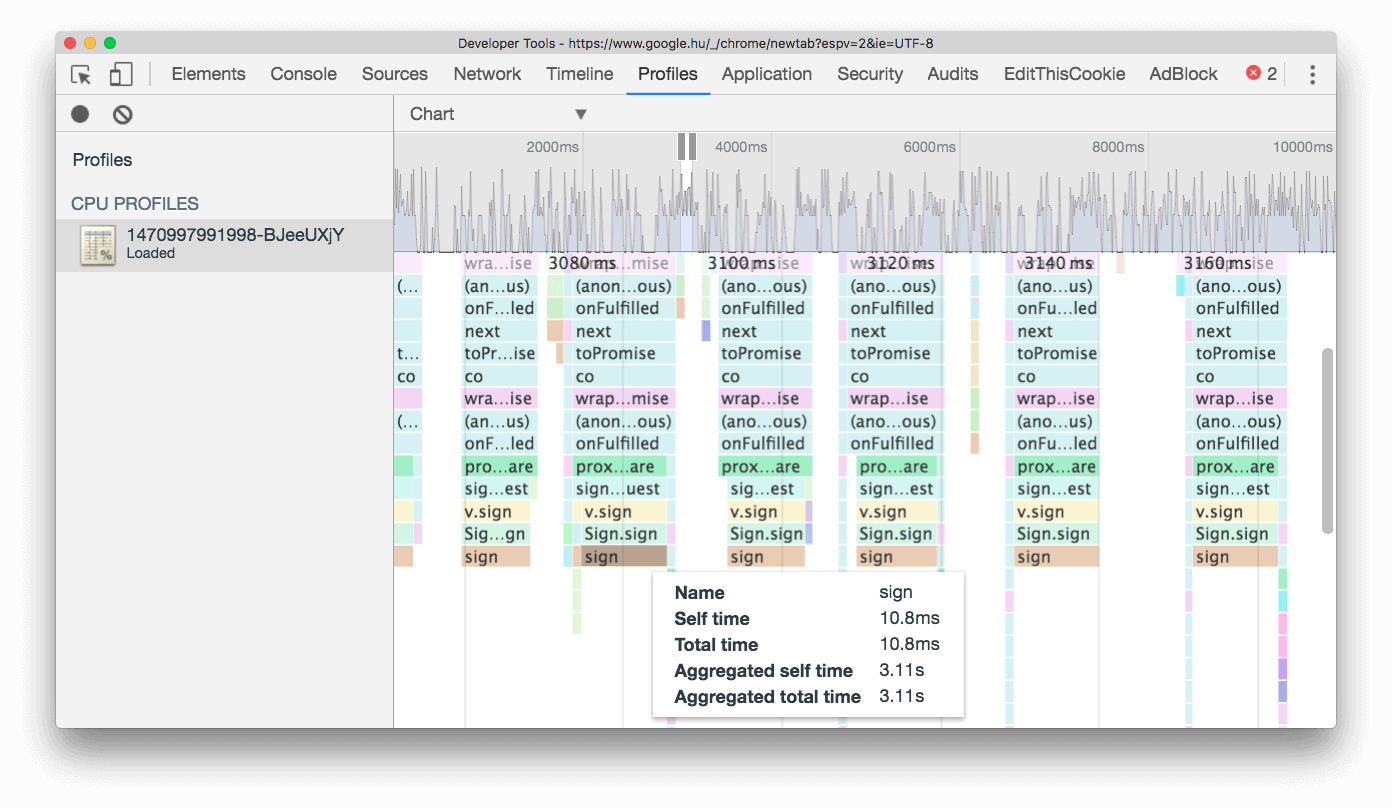
Task: Open the Security tab
Action: (x=870, y=74)
